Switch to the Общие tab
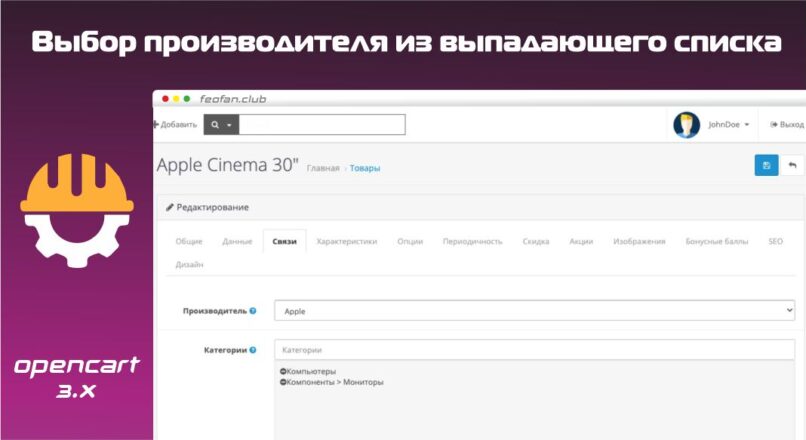Screen dimensions: 806x440 189,241
